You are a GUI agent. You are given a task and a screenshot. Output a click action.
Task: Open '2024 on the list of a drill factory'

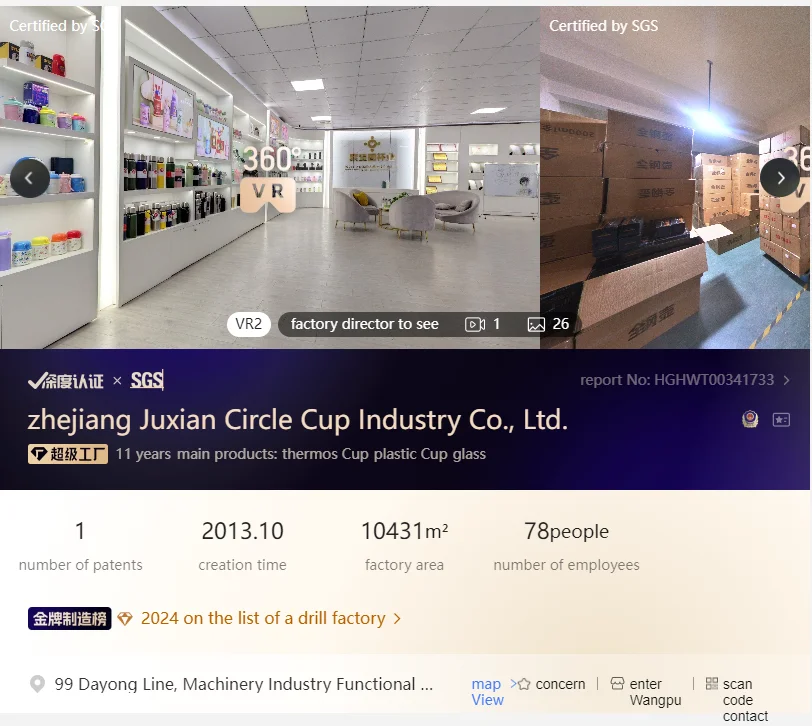point(263,618)
